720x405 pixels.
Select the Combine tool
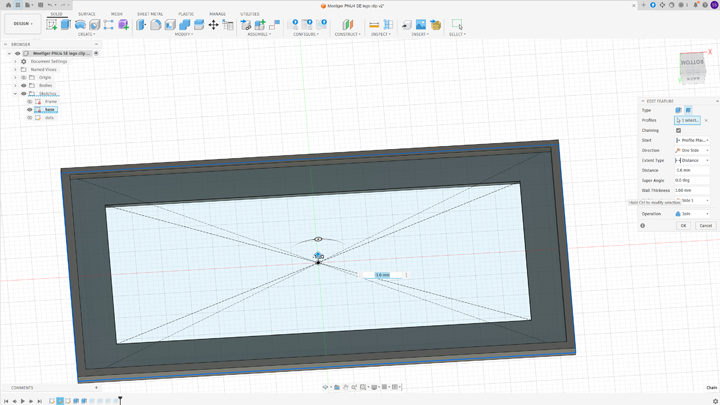click(185, 24)
